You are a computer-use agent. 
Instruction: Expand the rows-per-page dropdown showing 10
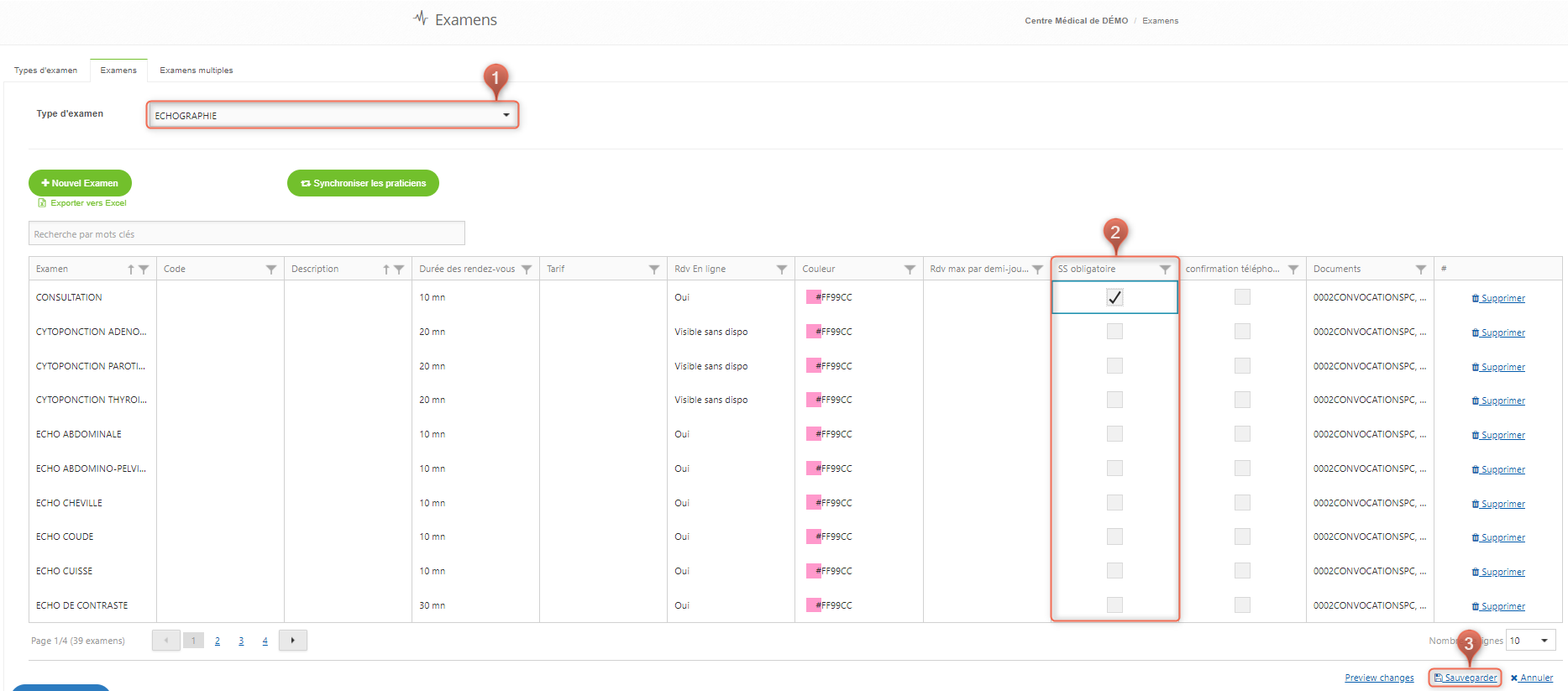click(x=1530, y=641)
